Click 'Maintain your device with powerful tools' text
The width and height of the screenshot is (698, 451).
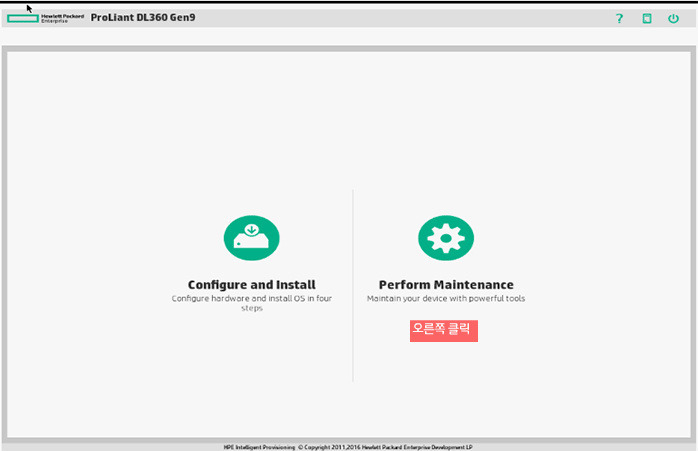pyautogui.click(x=446, y=298)
